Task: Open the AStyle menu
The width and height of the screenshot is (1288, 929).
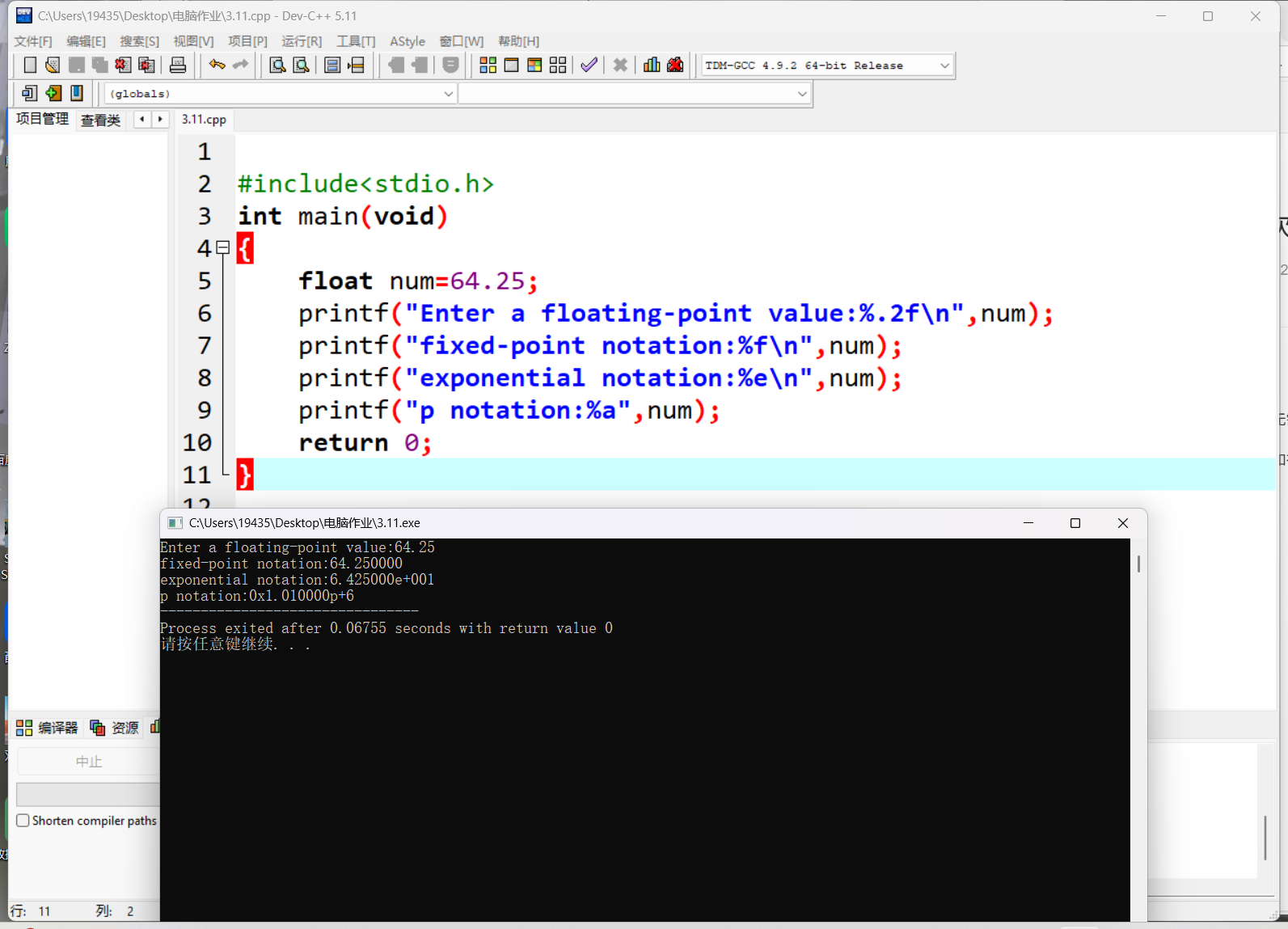Action: [408, 41]
